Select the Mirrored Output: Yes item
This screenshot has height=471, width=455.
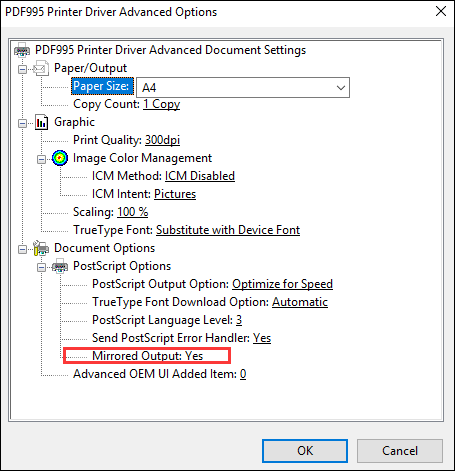(148, 356)
